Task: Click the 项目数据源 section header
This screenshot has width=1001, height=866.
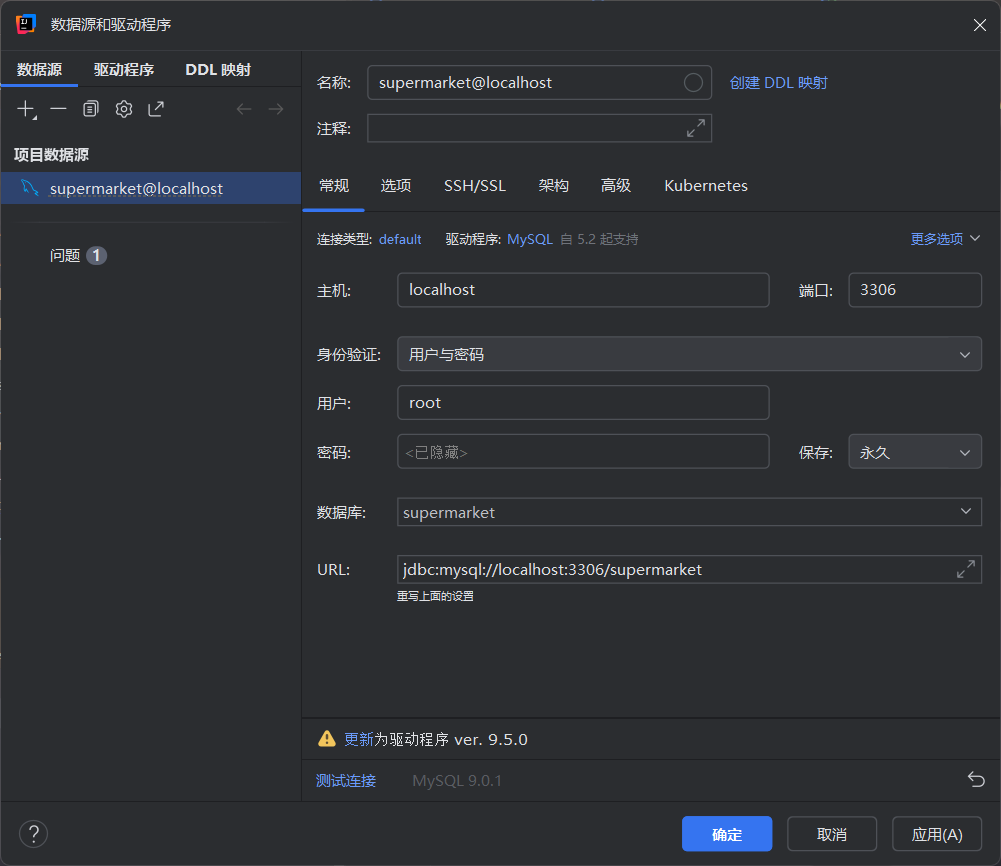Action: click(51, 154)
